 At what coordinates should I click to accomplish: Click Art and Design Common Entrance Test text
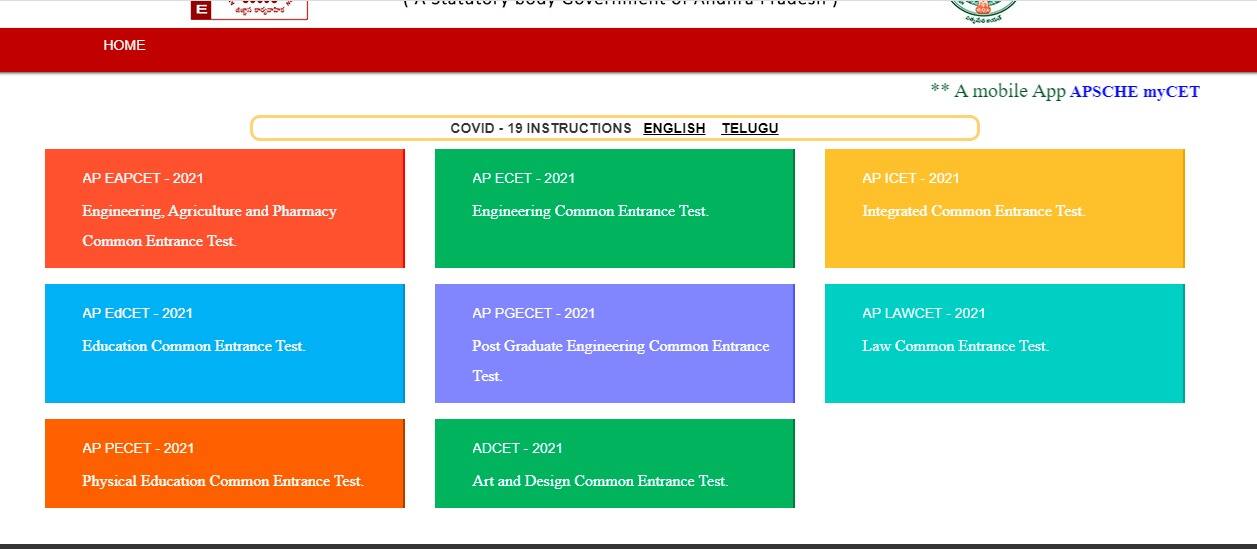click(600, 482)
